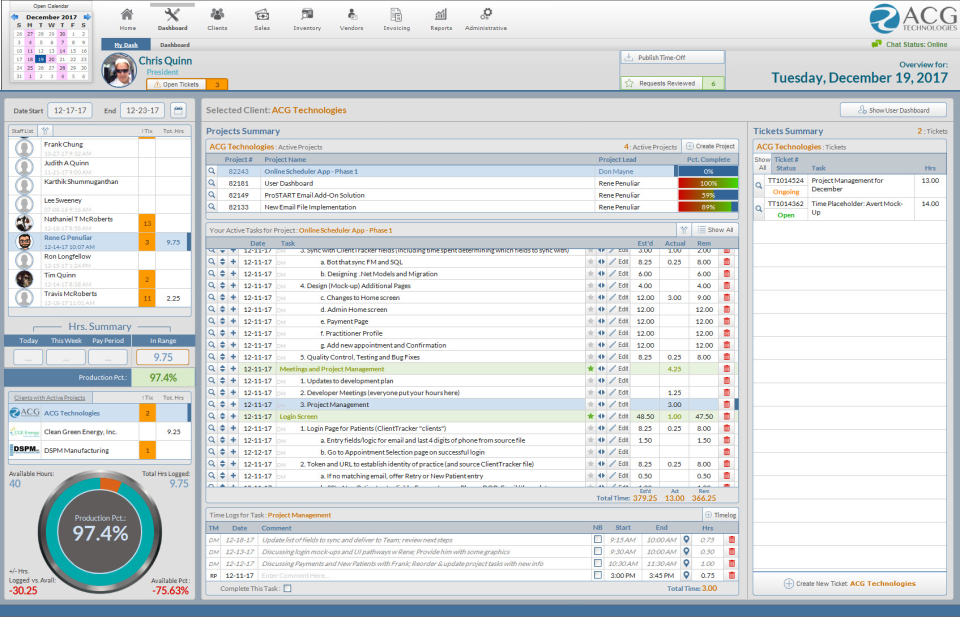Open the Reports chart icon
Image resolution: width=960 pixels, height=617 pixels.
(441, 15)
